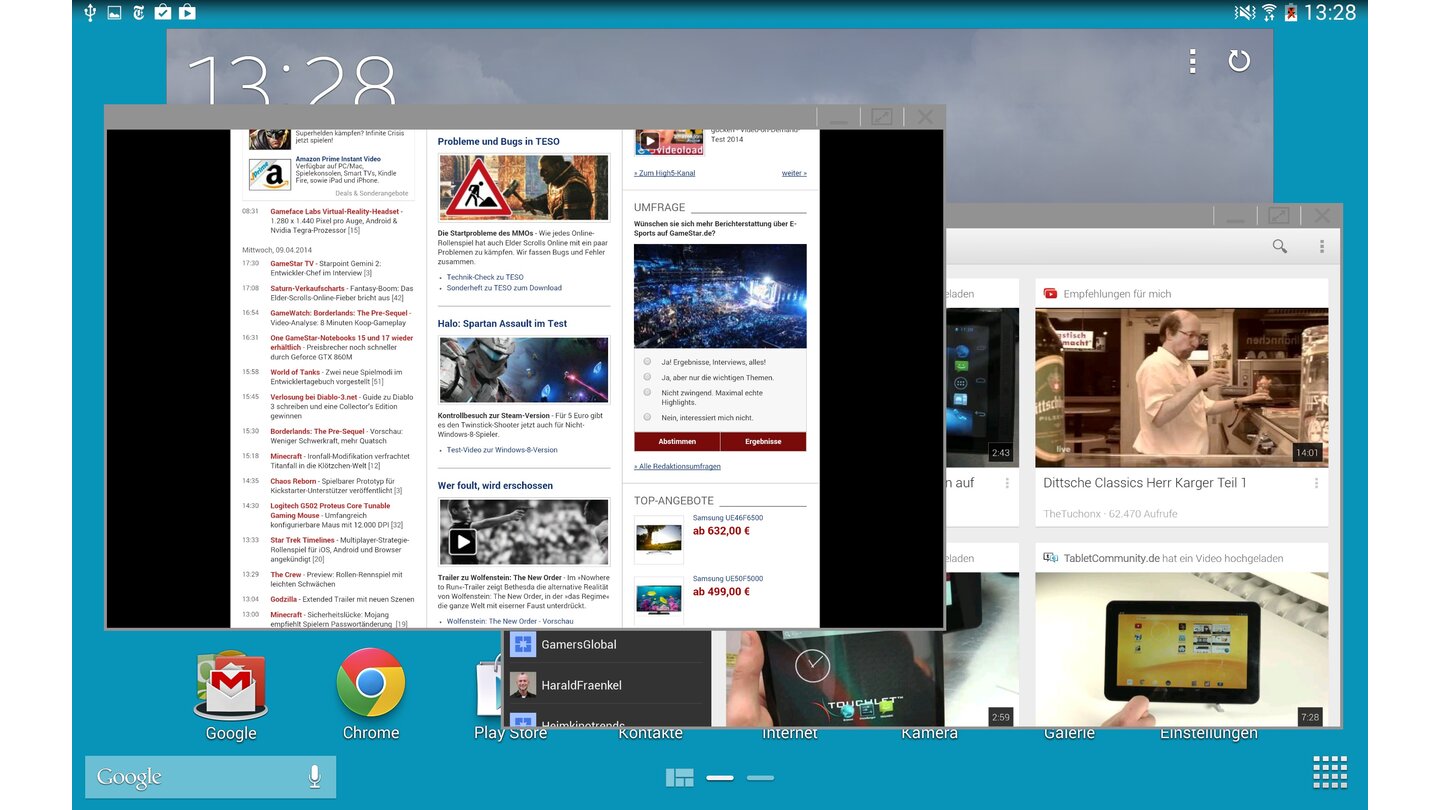Open 'Zum High5-Kanal' link
The width and height of the screenshot is (1440, 810).
[x=664, y=173]
